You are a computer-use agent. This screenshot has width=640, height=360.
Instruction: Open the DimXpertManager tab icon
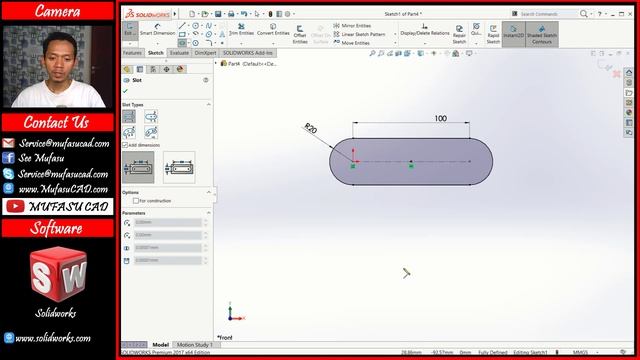(x=167, y=69)
